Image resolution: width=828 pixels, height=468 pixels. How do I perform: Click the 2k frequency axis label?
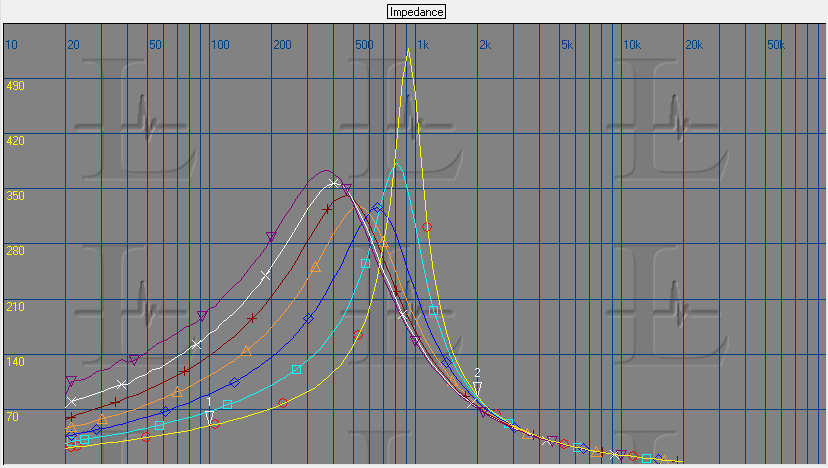(x=485, y=45)
